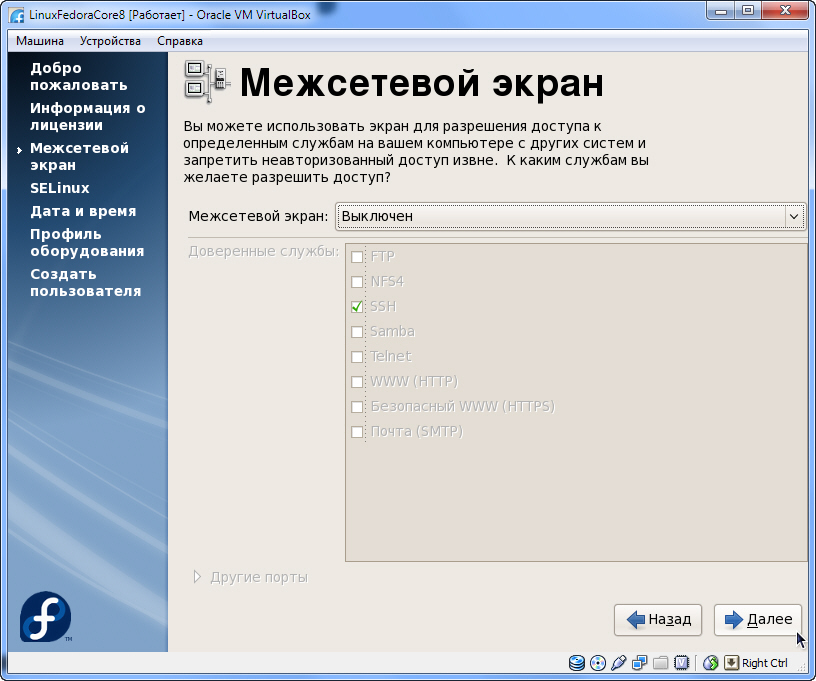Toggle the FTP trusted service checkbox
816x681 pixels.
coord(357,256)
